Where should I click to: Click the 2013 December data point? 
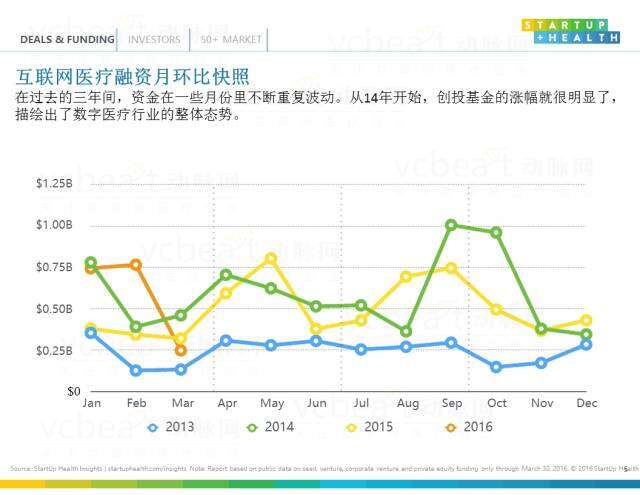pyautogui.click(x=586, y=344)
